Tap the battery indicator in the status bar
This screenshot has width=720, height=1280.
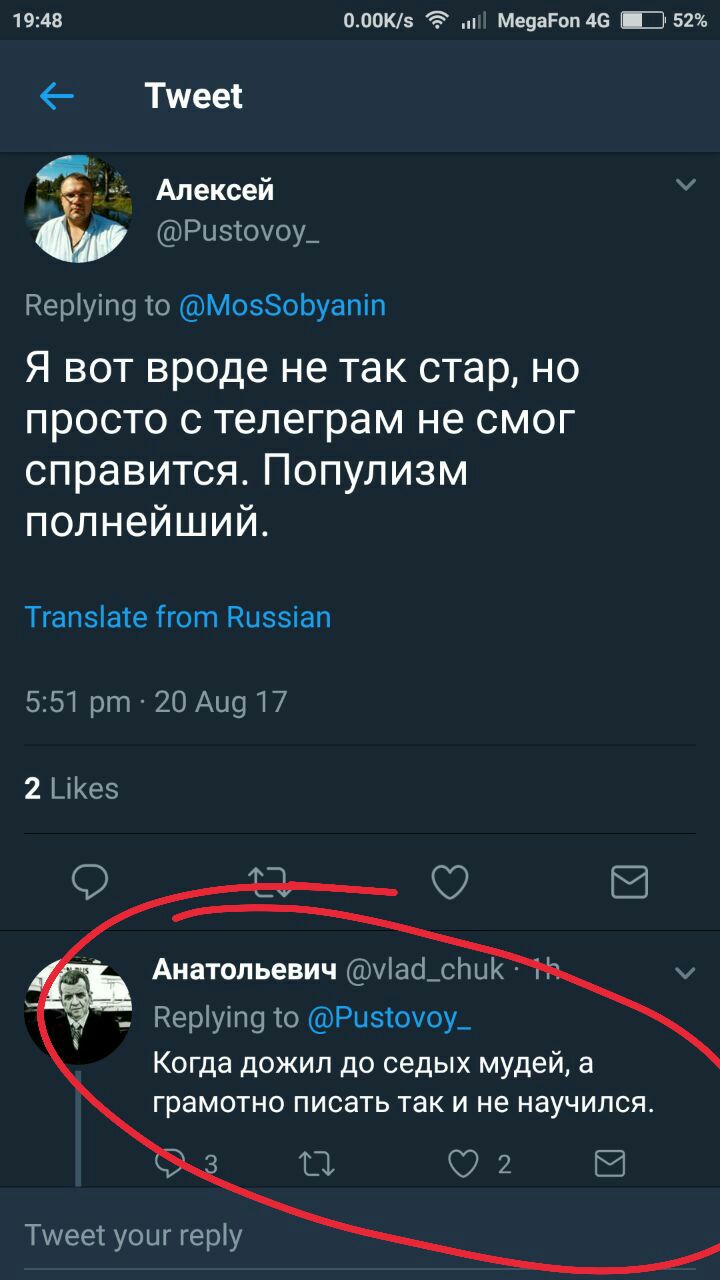coord(643,20)
